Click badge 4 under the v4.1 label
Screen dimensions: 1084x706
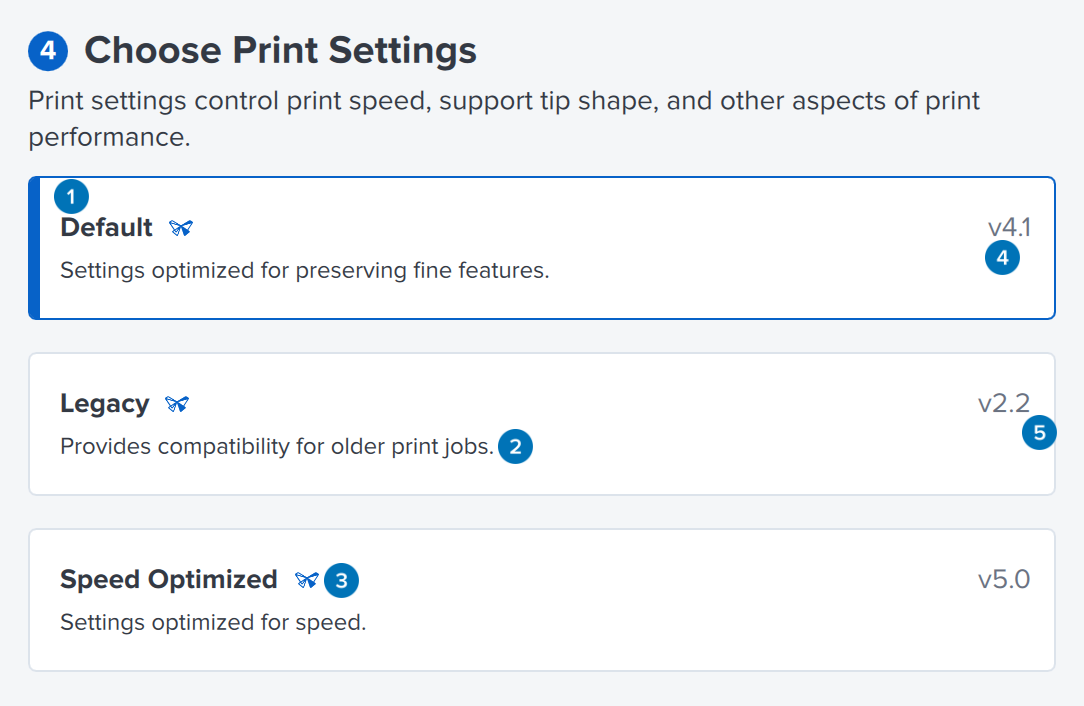[x=1002, y=257]
